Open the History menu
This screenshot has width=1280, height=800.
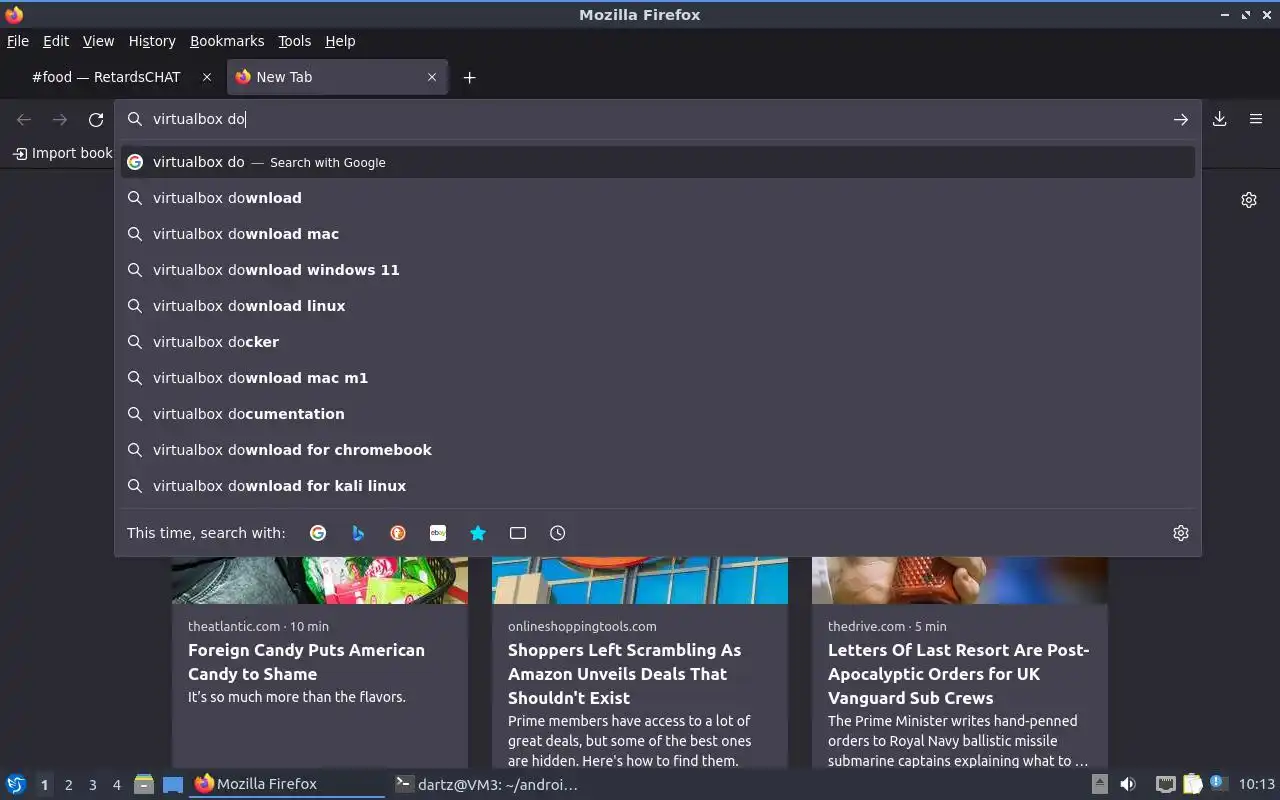click(152, 41)
